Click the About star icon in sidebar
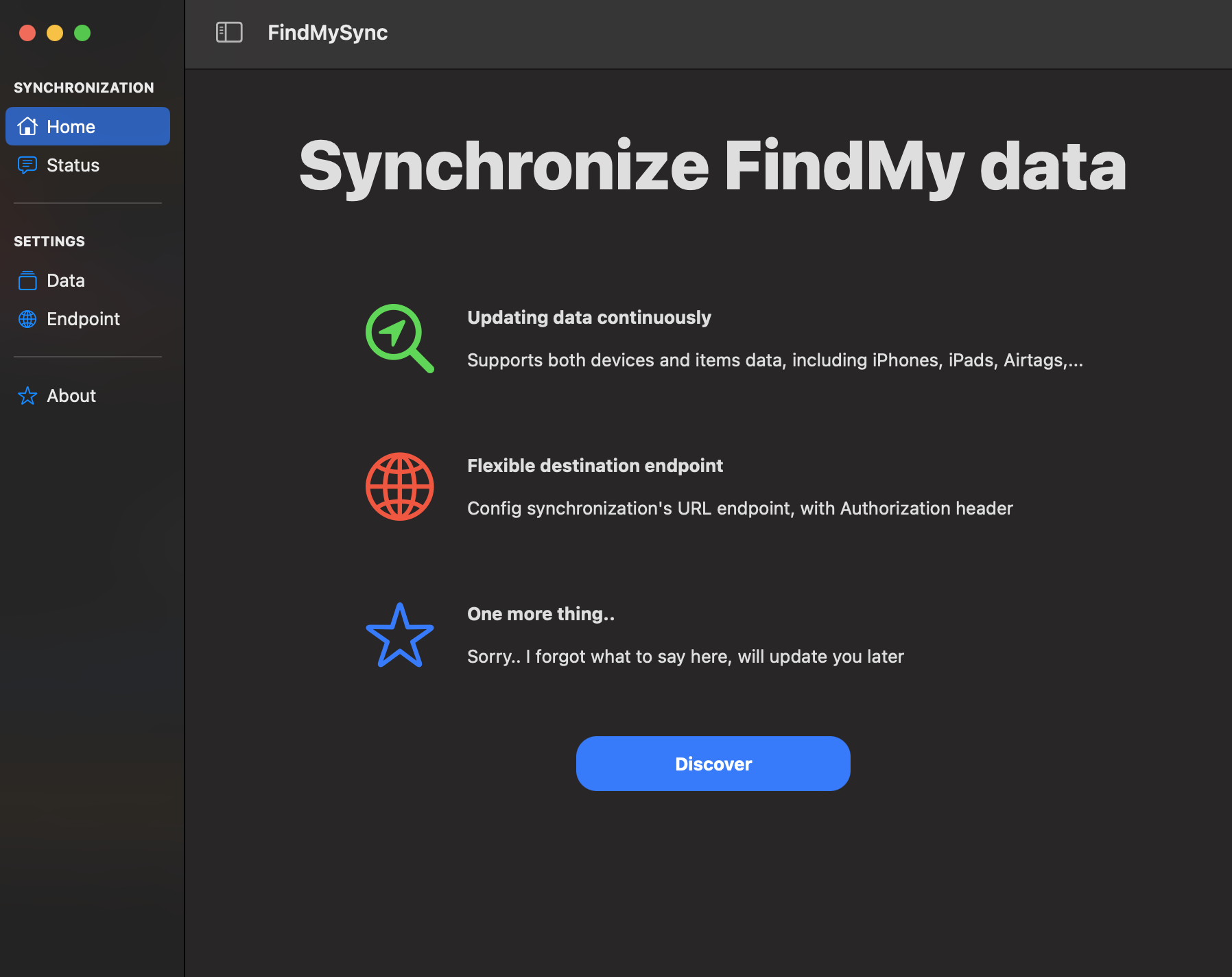The width and height of the screenshot is (1232, 977). click(27, 395)
